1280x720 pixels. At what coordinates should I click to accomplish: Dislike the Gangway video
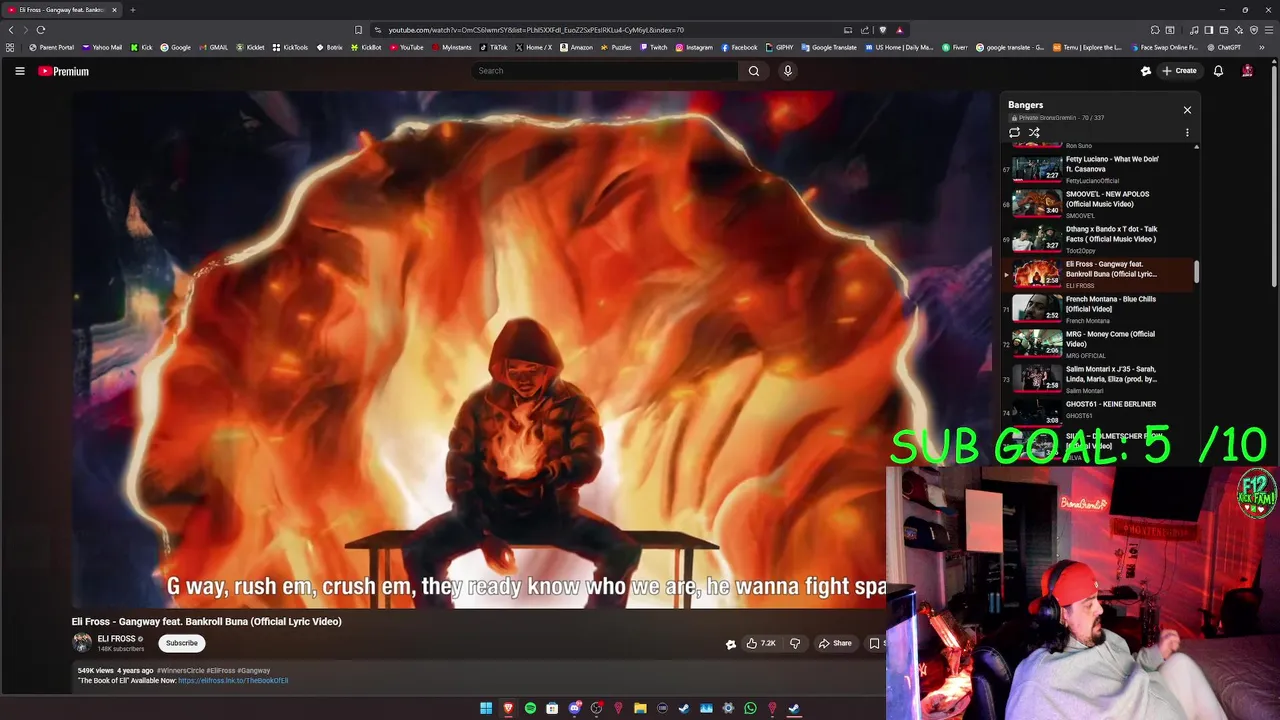795,643
